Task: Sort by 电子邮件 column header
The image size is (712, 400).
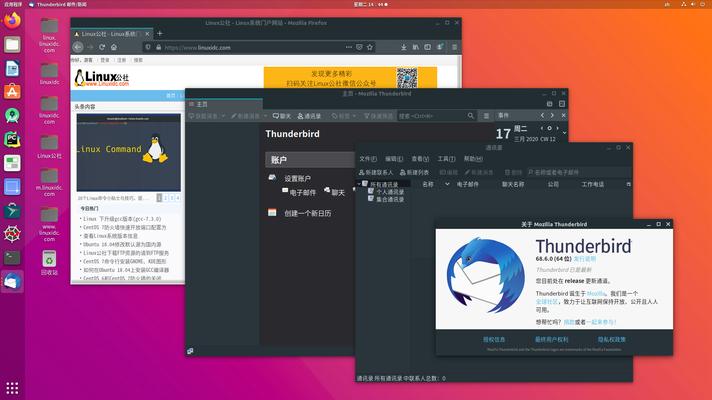Action: pos(467,184)
